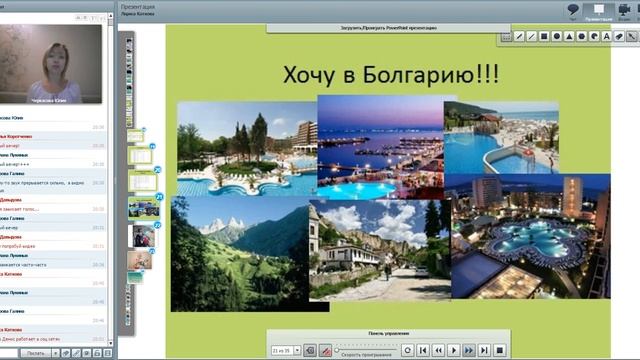Screen dimensions: 640x360
Task: Select slide thumbnail number 23
Action: (140, 260)
